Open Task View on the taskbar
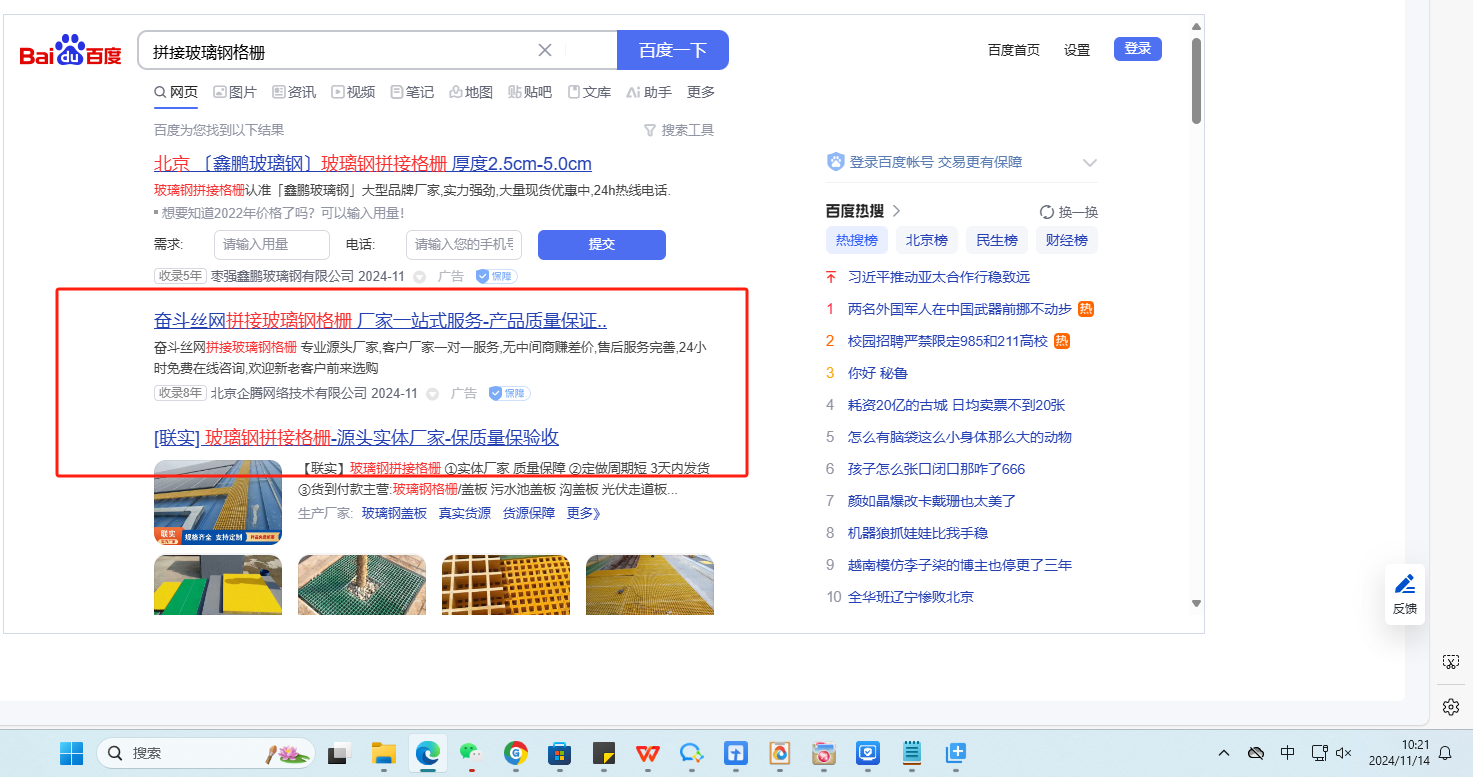Image resolution: width=1473 pixels, height=777 pixels. click(x=340, y=753)
